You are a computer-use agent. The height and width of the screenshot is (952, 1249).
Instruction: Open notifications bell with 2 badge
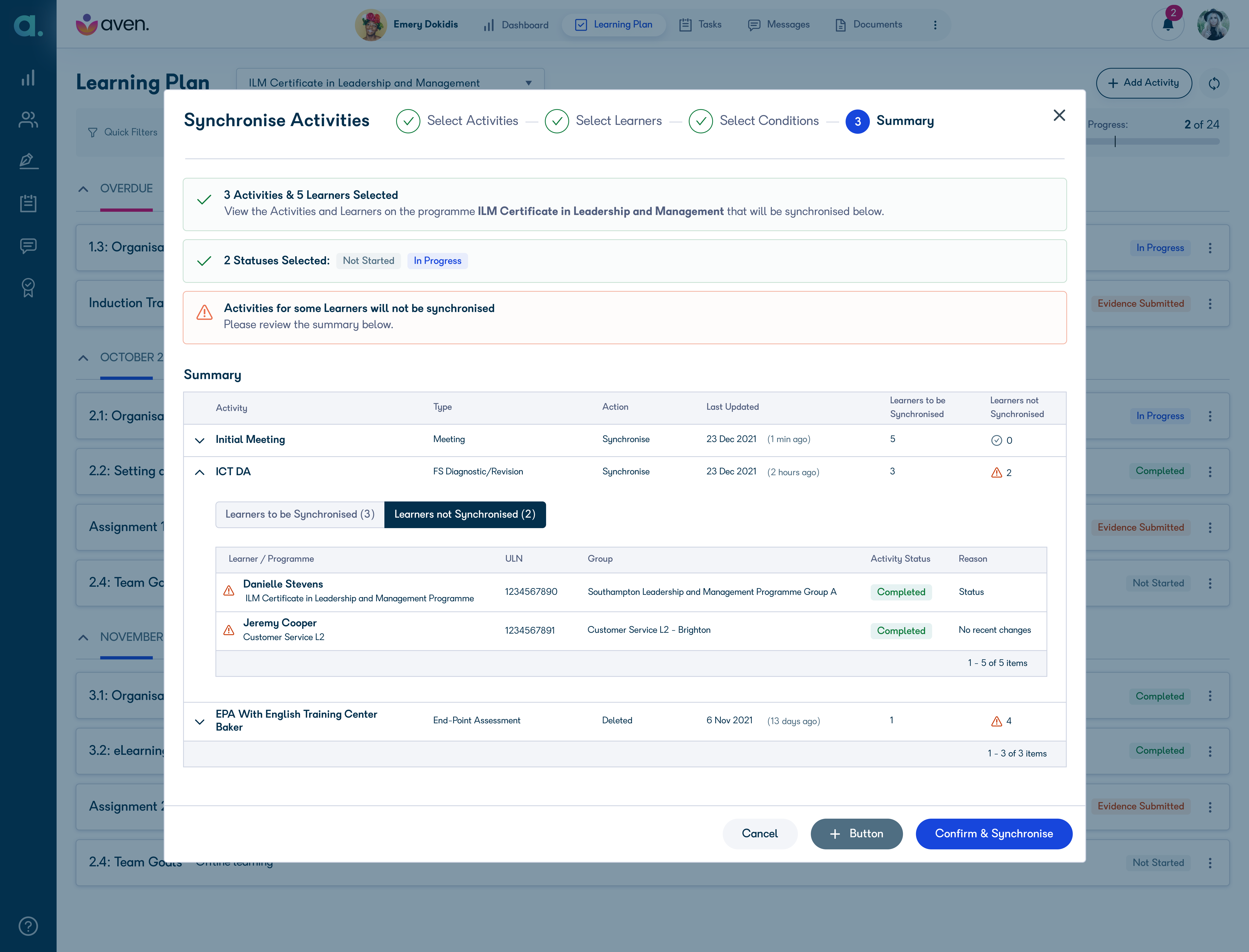click(1168, 24)
